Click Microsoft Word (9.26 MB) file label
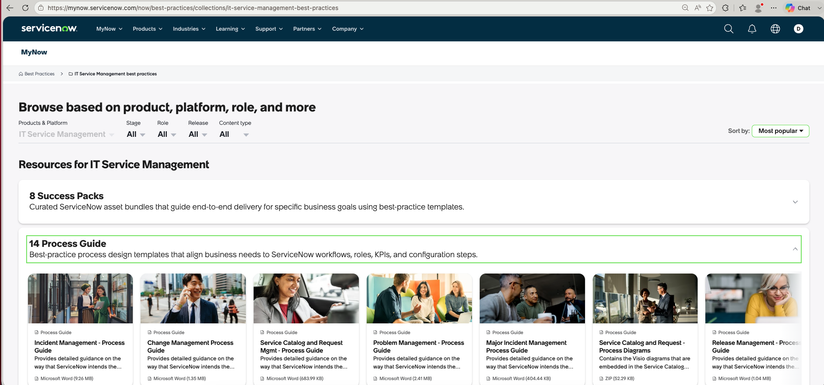Image resolution: width=824 pixels, height=385 pixels. tap(67, 378)
